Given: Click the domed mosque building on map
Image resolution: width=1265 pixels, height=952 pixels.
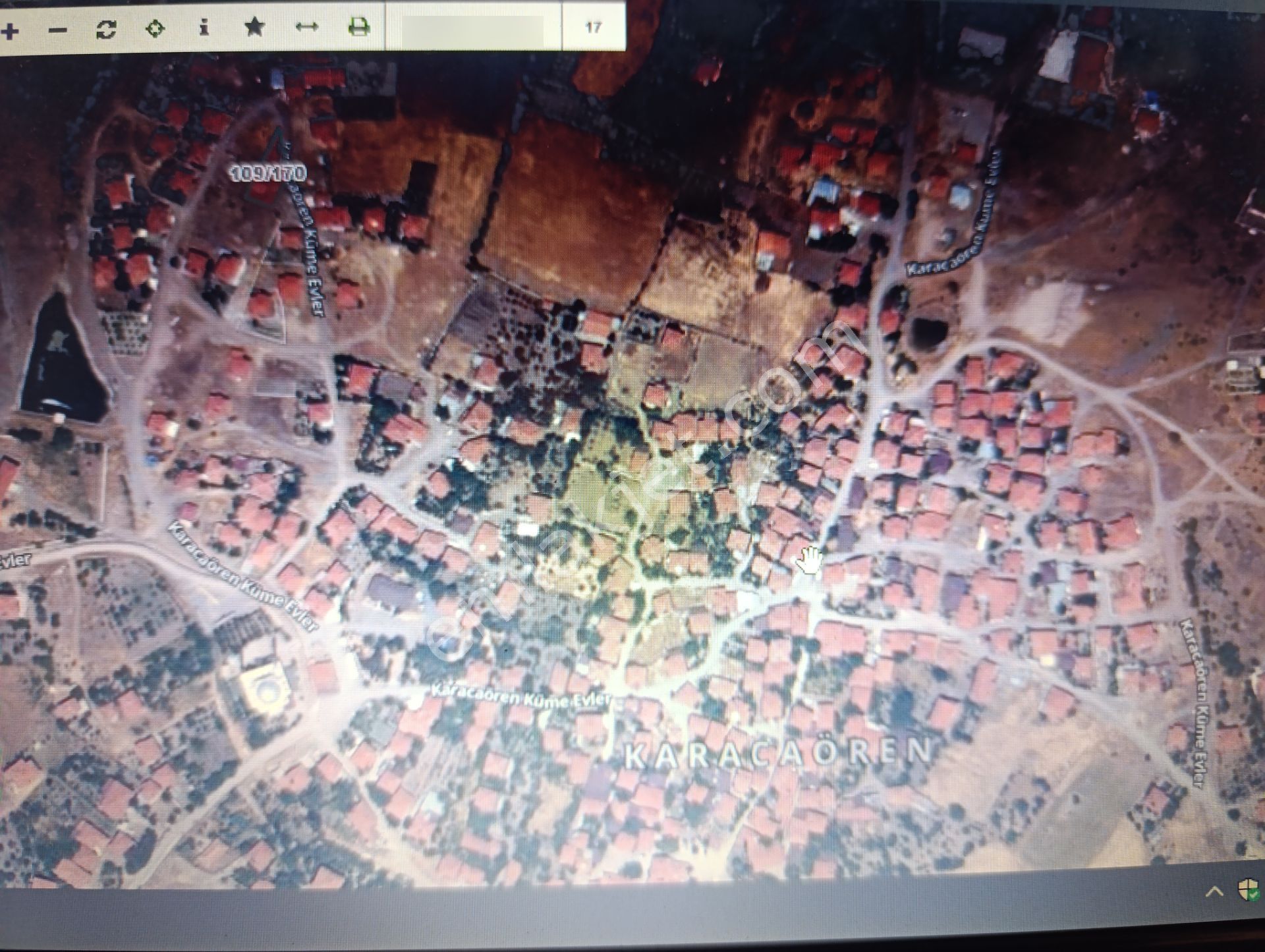Looking at the screenshot, I should click(267, 688).
